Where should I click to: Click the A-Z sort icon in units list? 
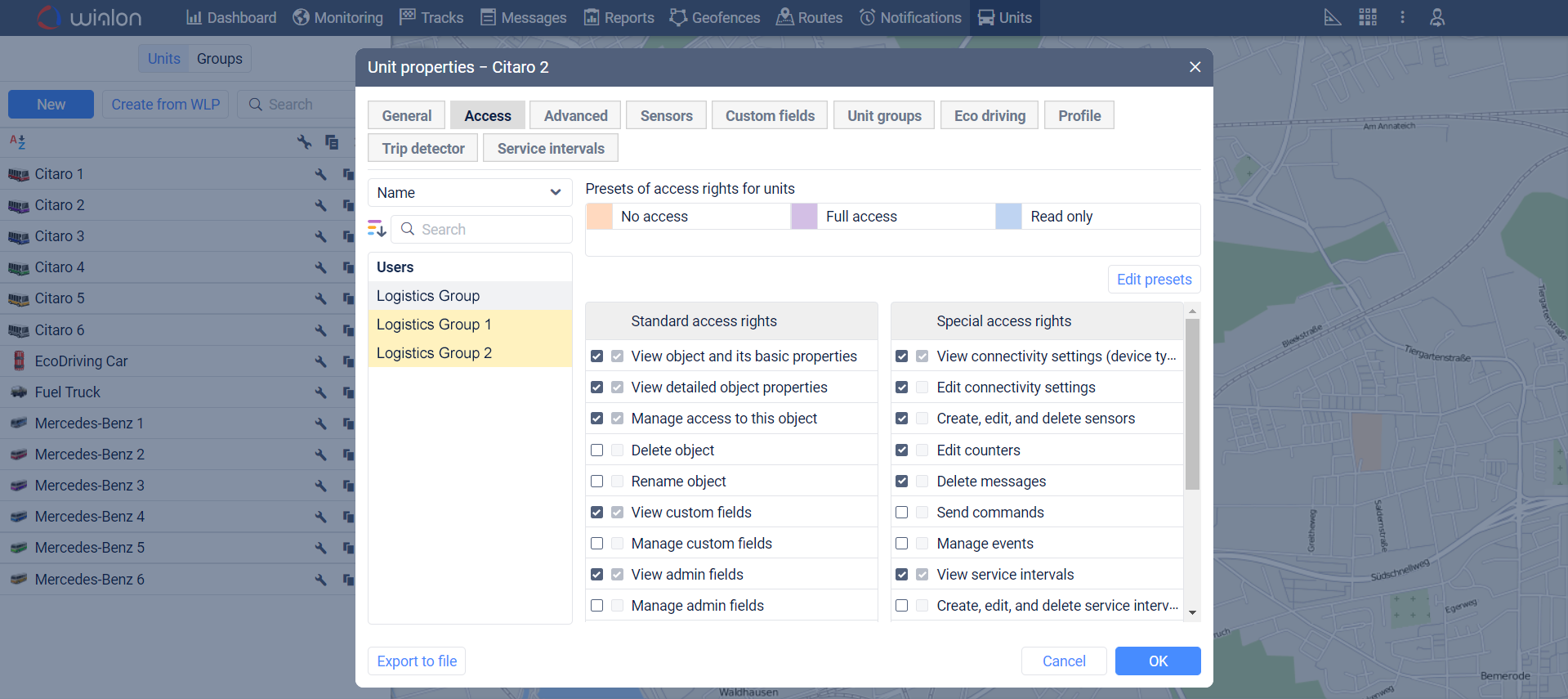click(18, 141)
